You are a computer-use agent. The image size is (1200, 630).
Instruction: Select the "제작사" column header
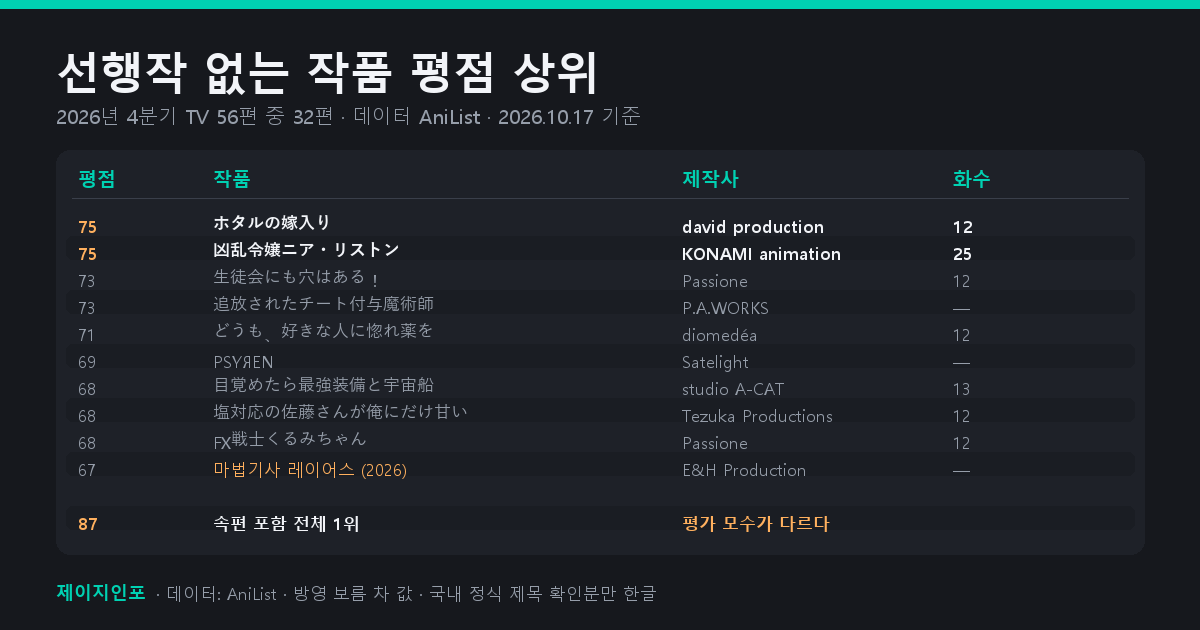[710, 179]
